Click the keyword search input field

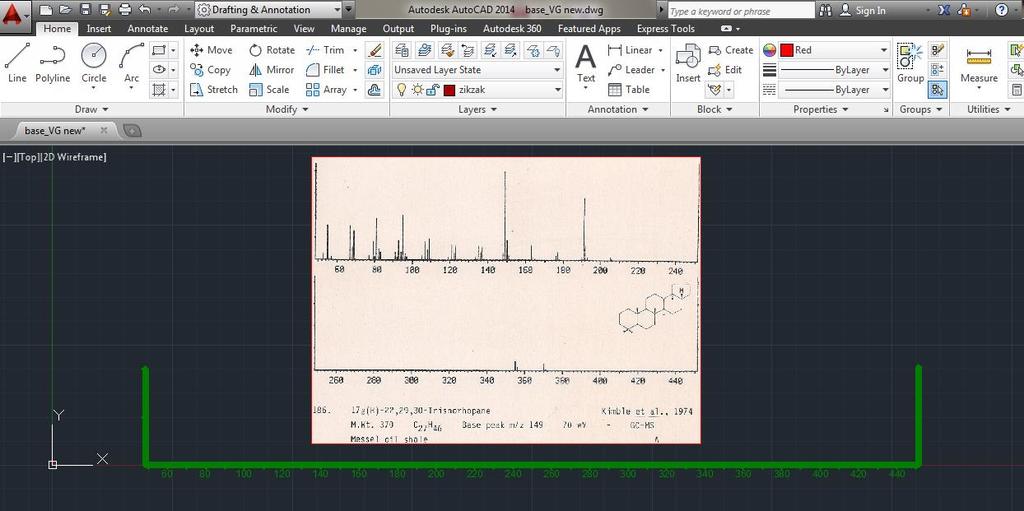click(x=741, y=10)
